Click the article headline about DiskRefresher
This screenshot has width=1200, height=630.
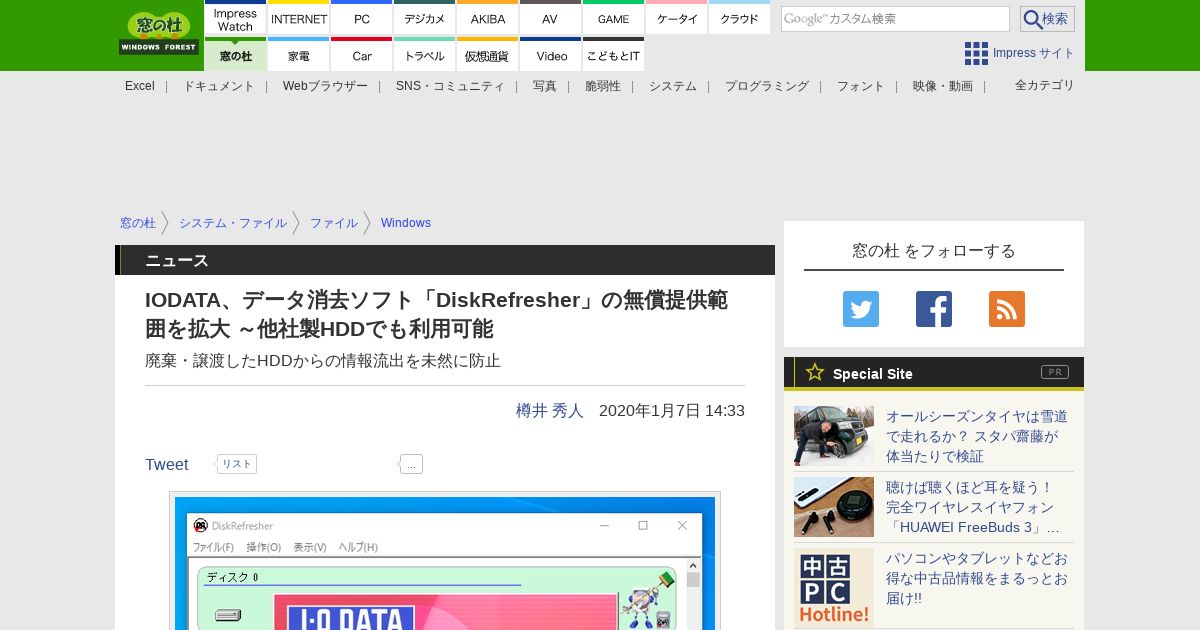[436, 314]
